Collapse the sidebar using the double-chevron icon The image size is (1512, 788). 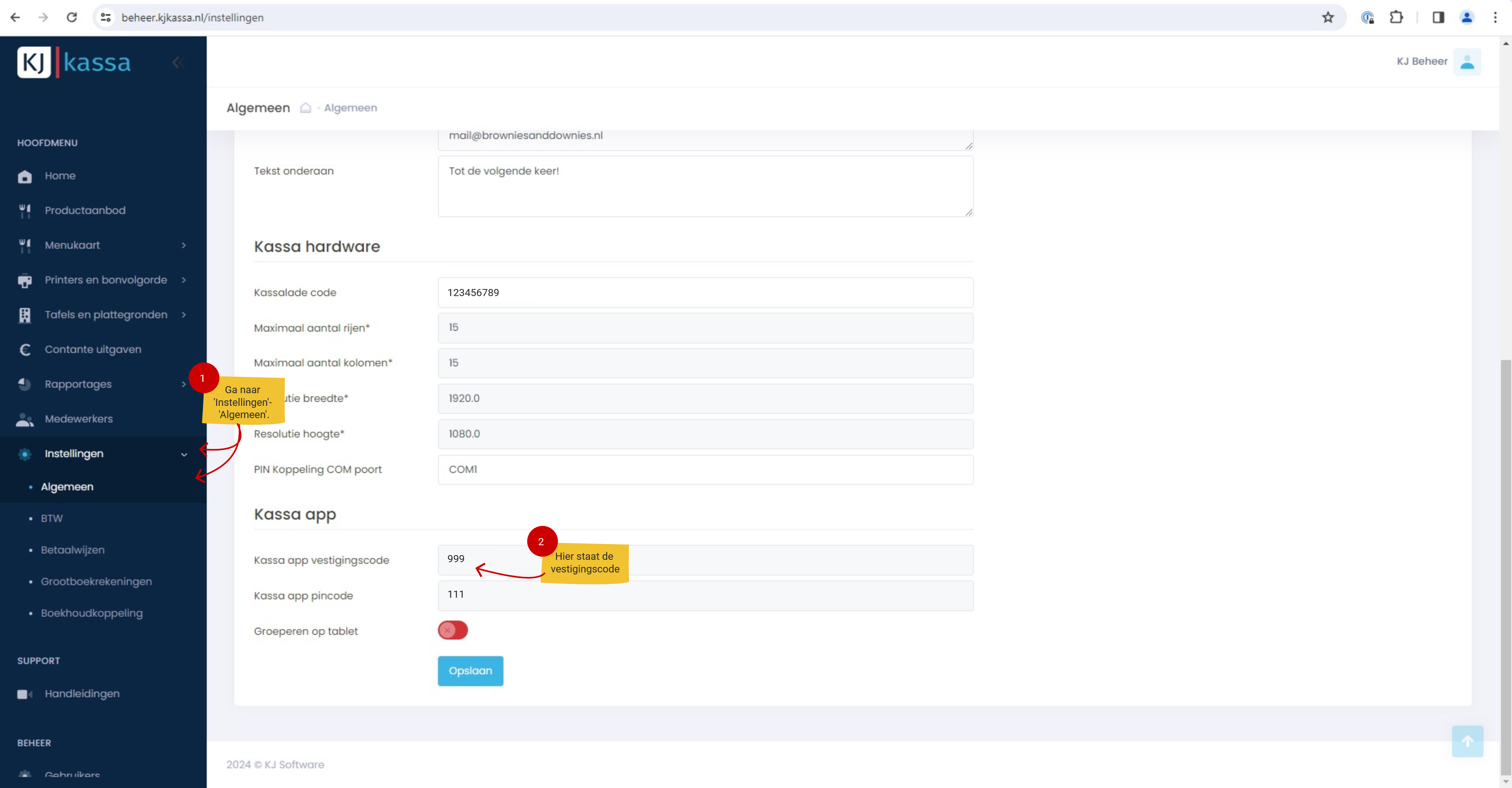178,62
